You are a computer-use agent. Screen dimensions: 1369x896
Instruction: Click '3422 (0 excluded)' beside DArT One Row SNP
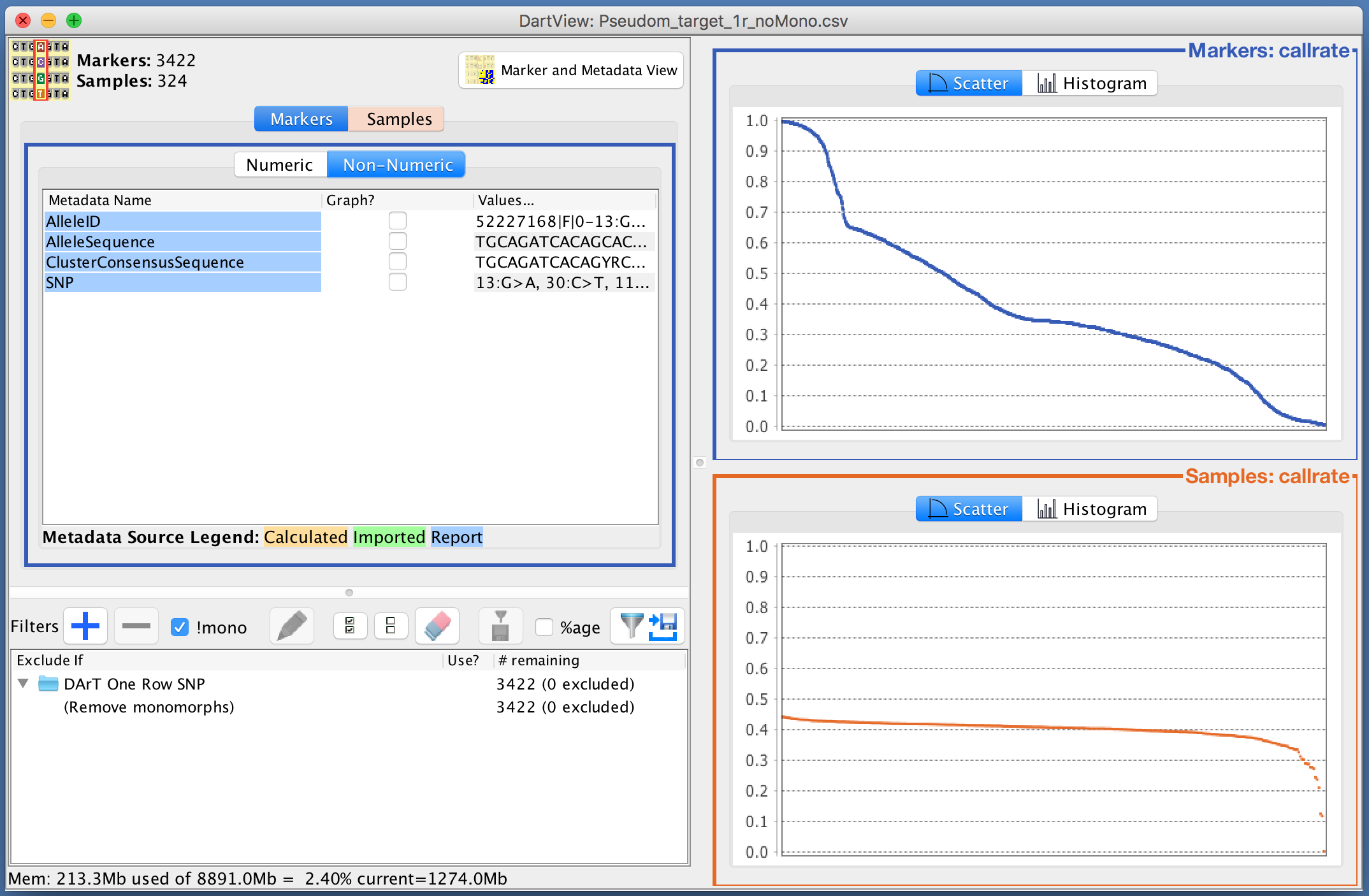click(565, 684)
